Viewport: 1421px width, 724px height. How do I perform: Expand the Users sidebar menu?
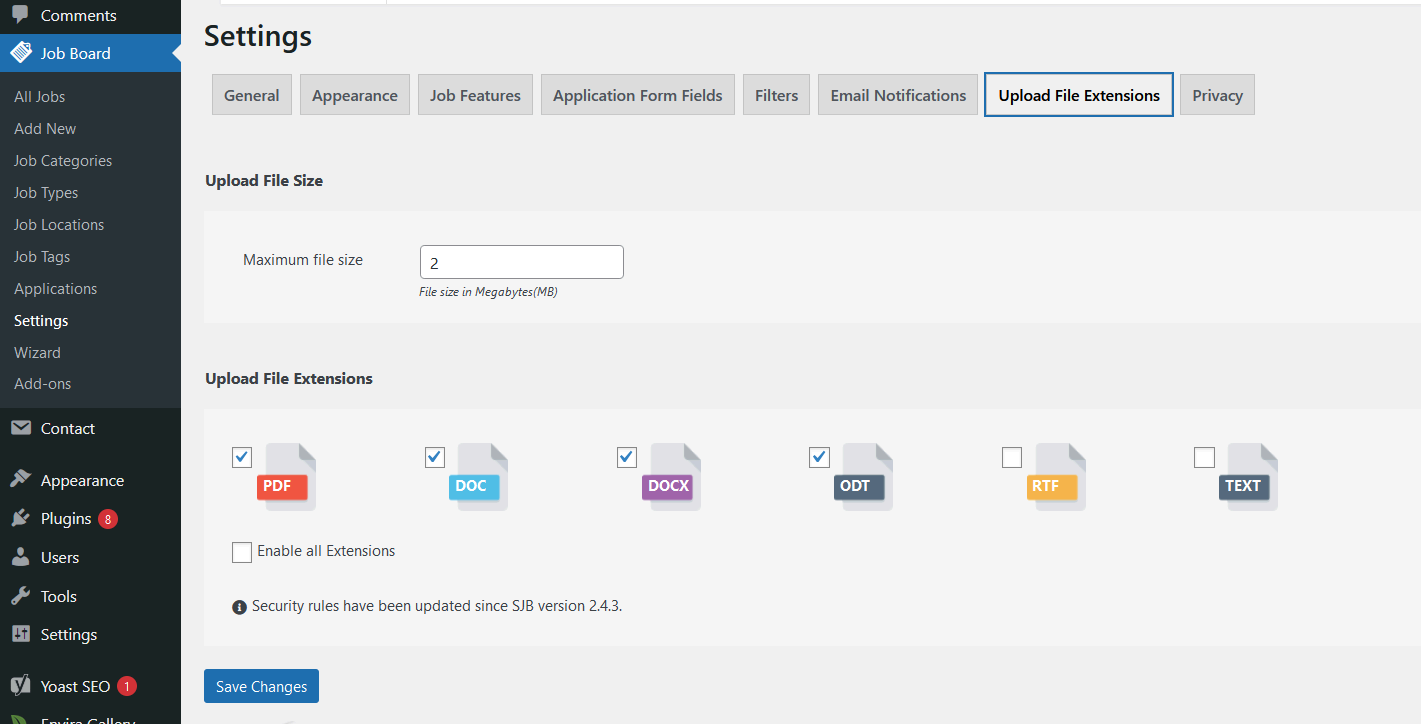[60, 558]
